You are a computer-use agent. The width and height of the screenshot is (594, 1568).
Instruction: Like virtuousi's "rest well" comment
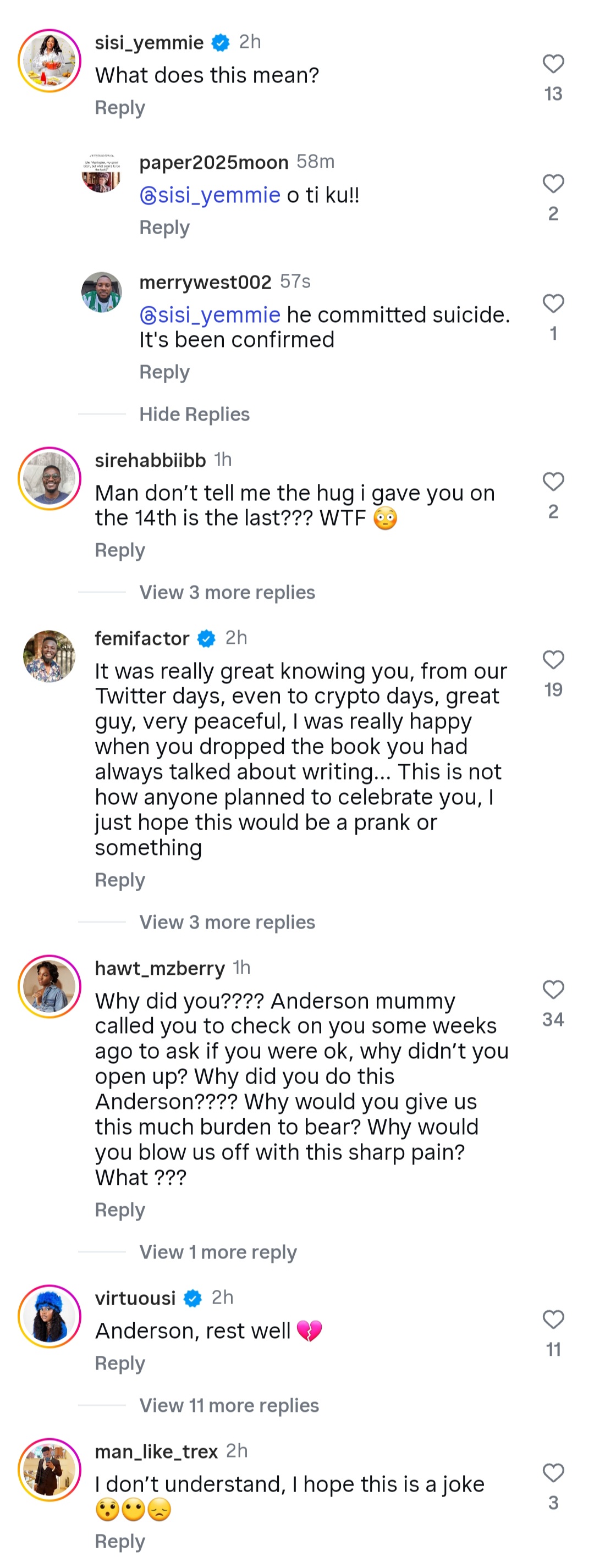(x=553, y=1319)
